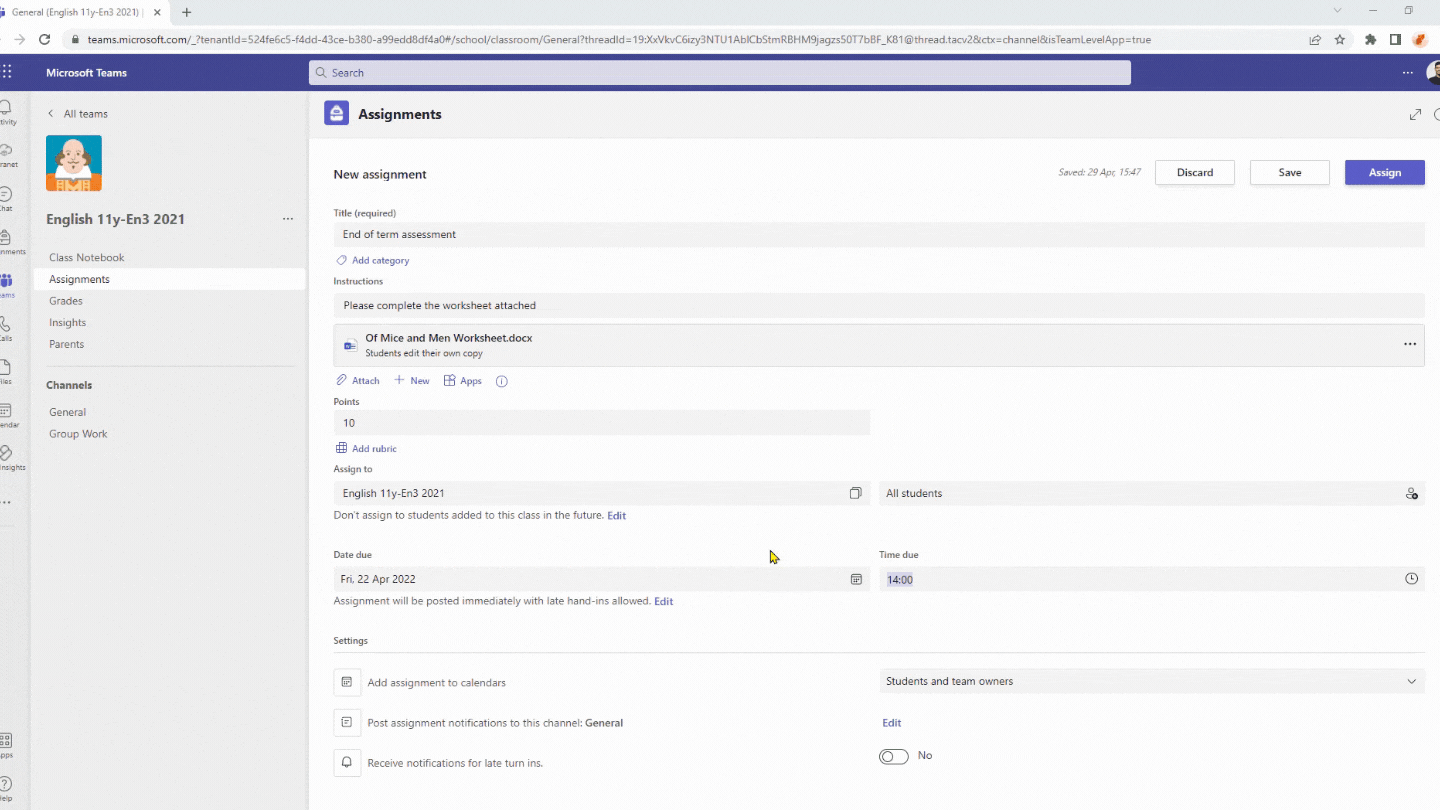Click the Assignments backpack icon in the header
Viewport: 1440px width, 810px height.
(336, 113)
